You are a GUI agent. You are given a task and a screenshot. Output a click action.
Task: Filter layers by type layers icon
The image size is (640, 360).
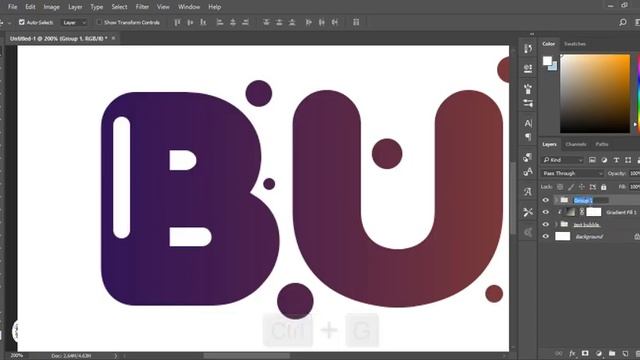point(616,160)
